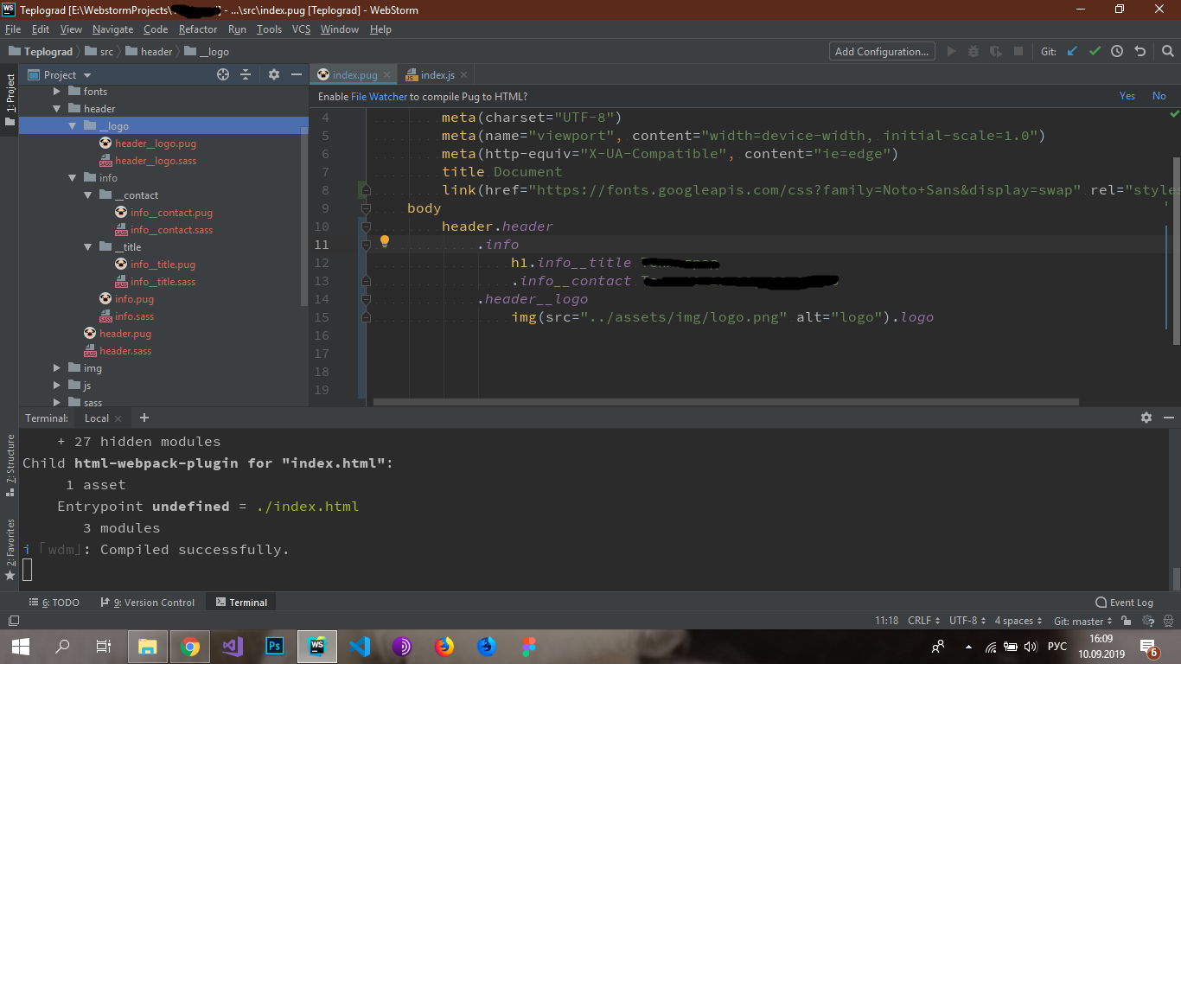1181x1008 pixels.
Task: Hide the Terminal panel with minus icon
Action: pos(1169,418)
